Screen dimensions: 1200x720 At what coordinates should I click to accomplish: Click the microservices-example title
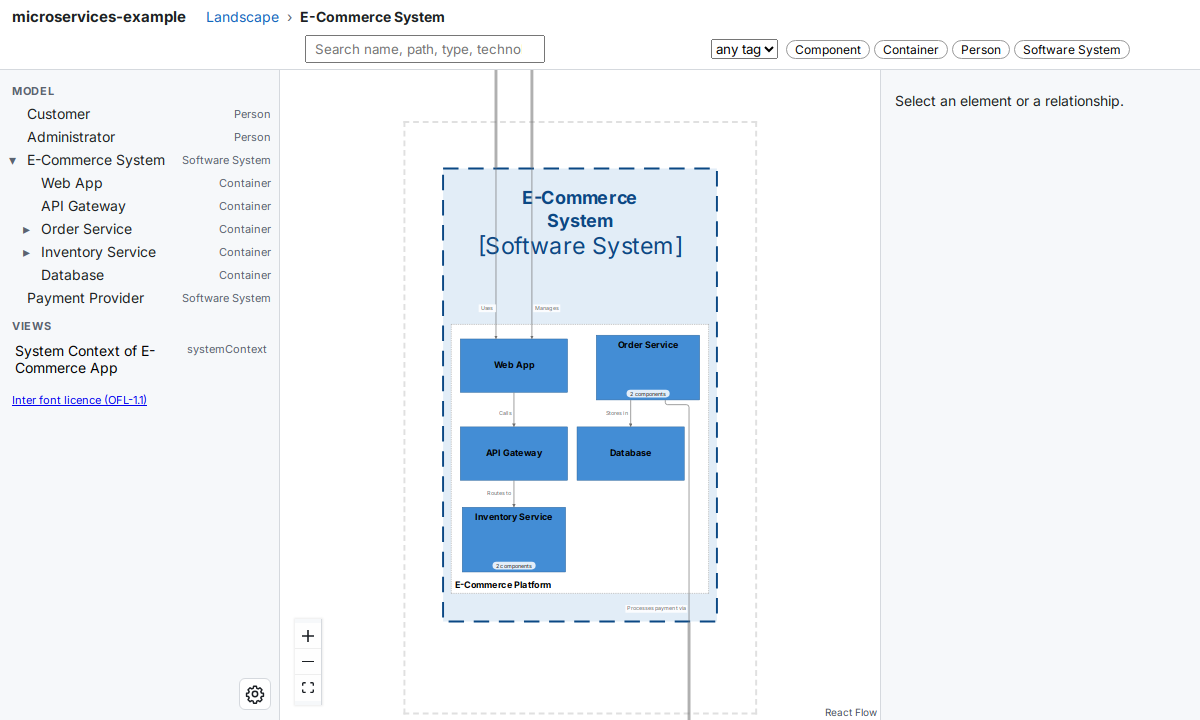coord(99,17)
